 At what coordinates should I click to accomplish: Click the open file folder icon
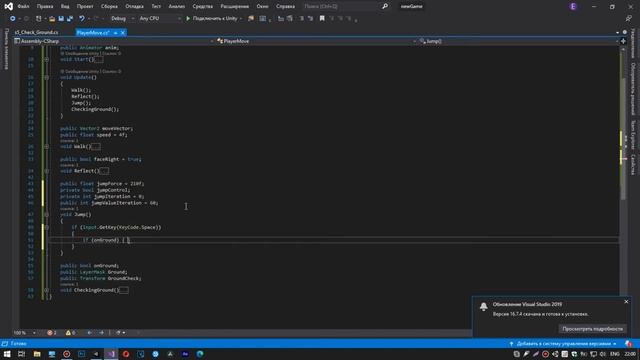tap(52, 18)
